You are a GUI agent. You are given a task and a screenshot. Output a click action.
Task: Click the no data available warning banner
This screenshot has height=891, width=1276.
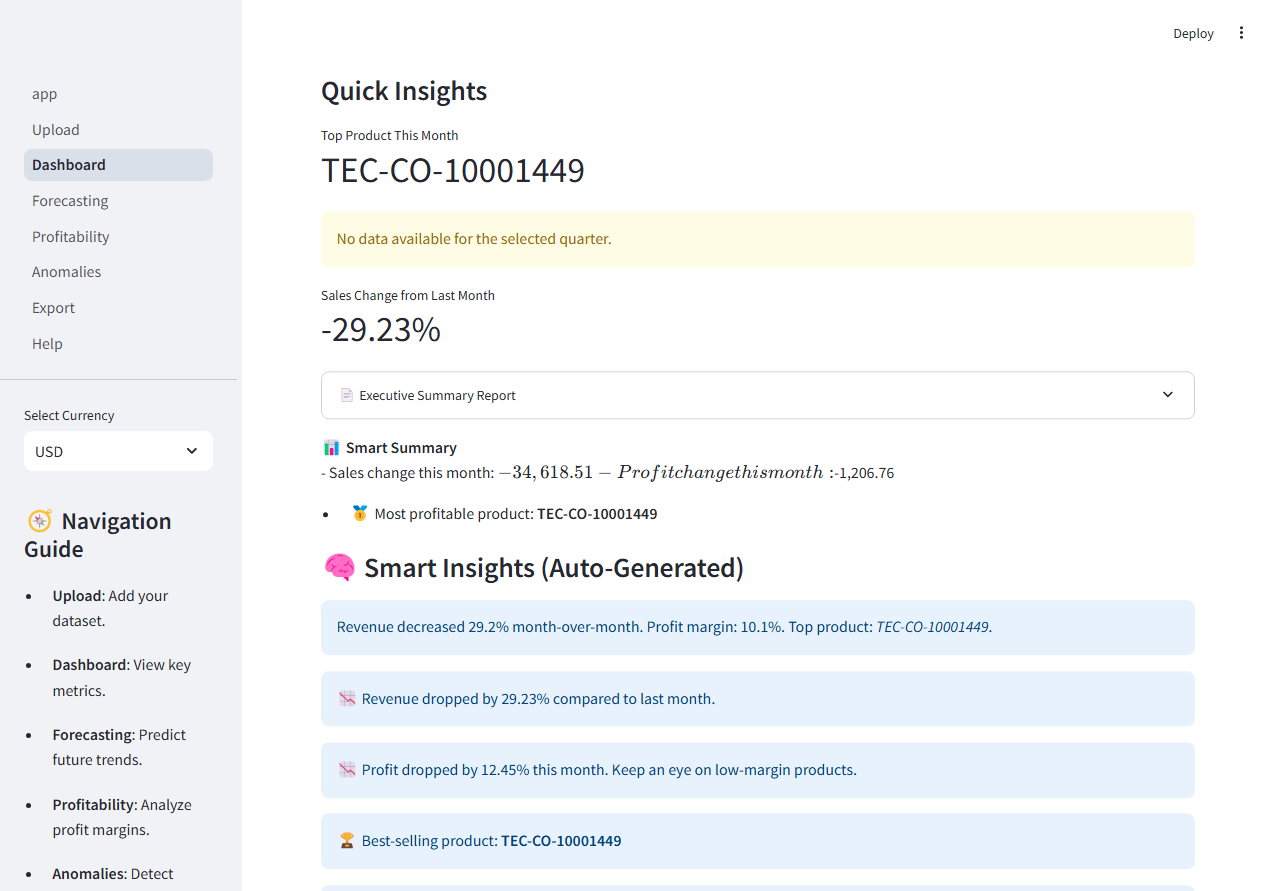pos(757,239)
